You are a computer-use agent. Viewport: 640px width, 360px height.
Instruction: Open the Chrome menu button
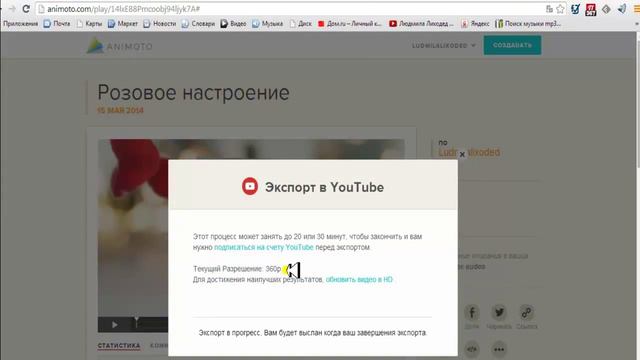tap(636, 9)
